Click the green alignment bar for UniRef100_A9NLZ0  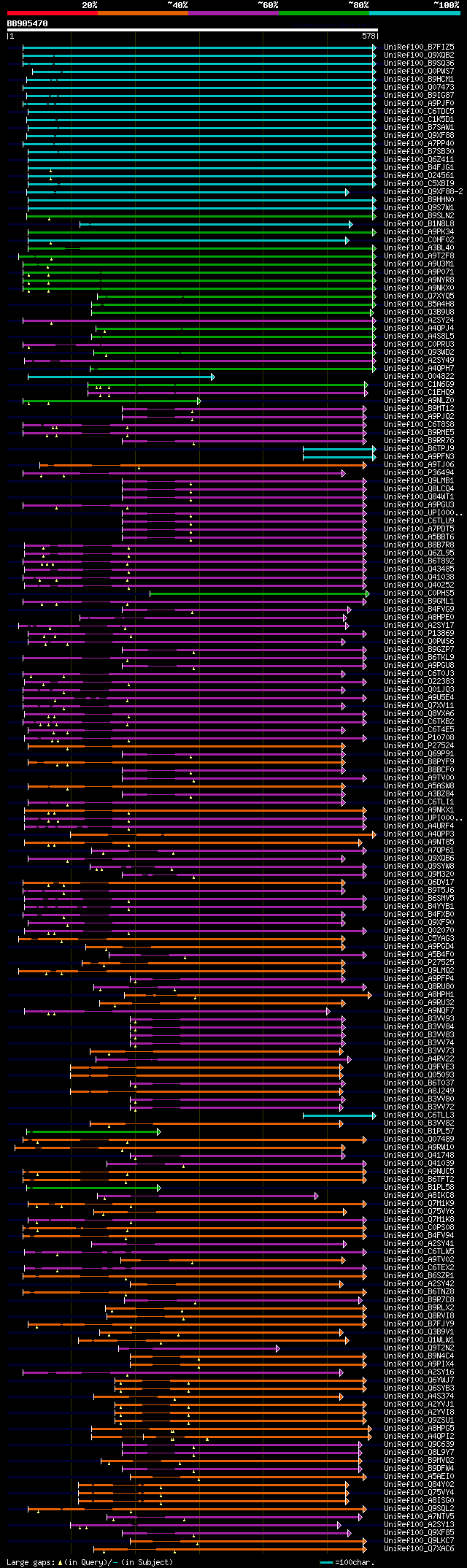click(112, 401)
